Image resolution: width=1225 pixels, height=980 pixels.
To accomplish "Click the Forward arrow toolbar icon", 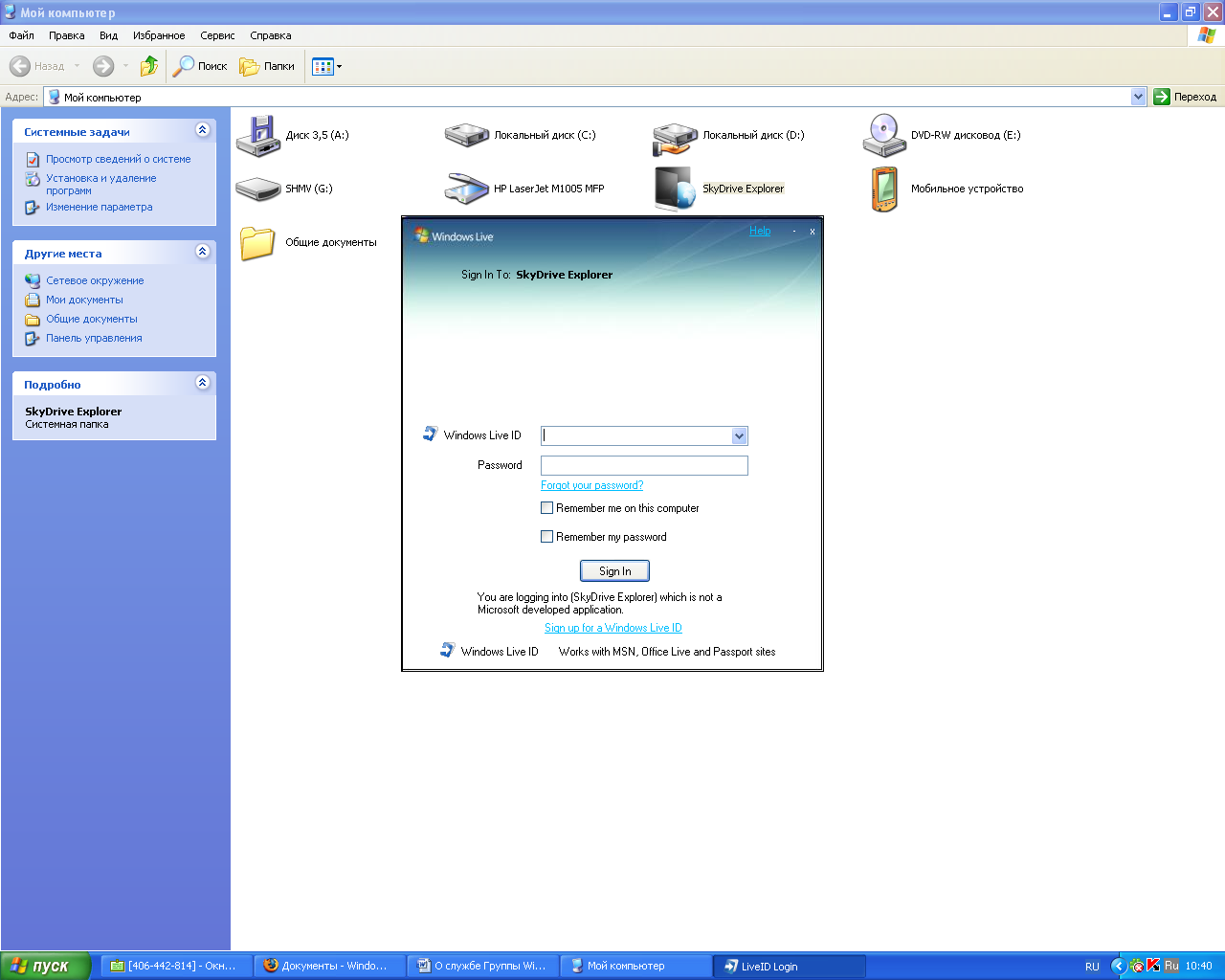I will tap(103, 66).
